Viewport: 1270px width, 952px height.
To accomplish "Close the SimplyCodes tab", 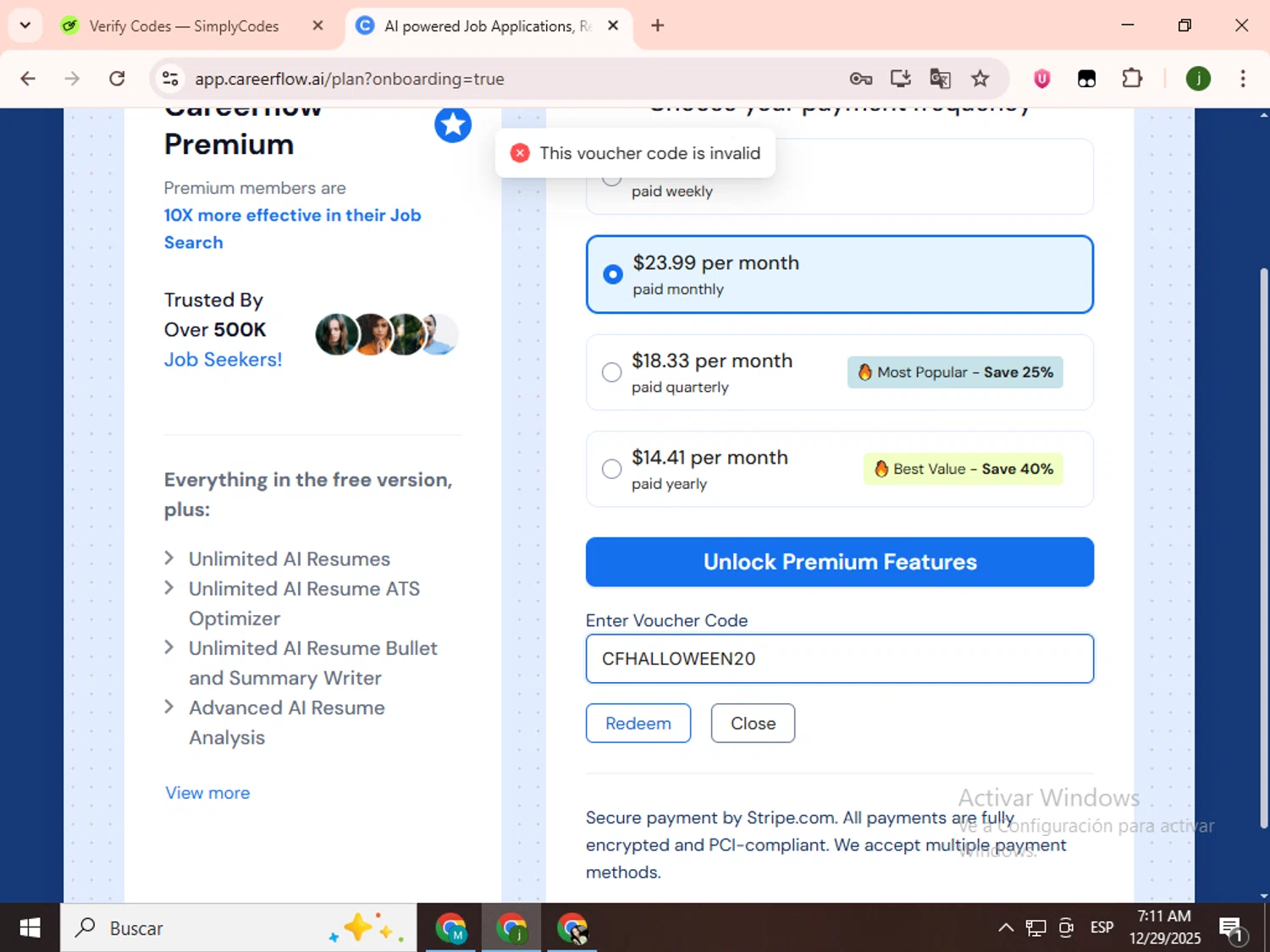I will point(317,25).
